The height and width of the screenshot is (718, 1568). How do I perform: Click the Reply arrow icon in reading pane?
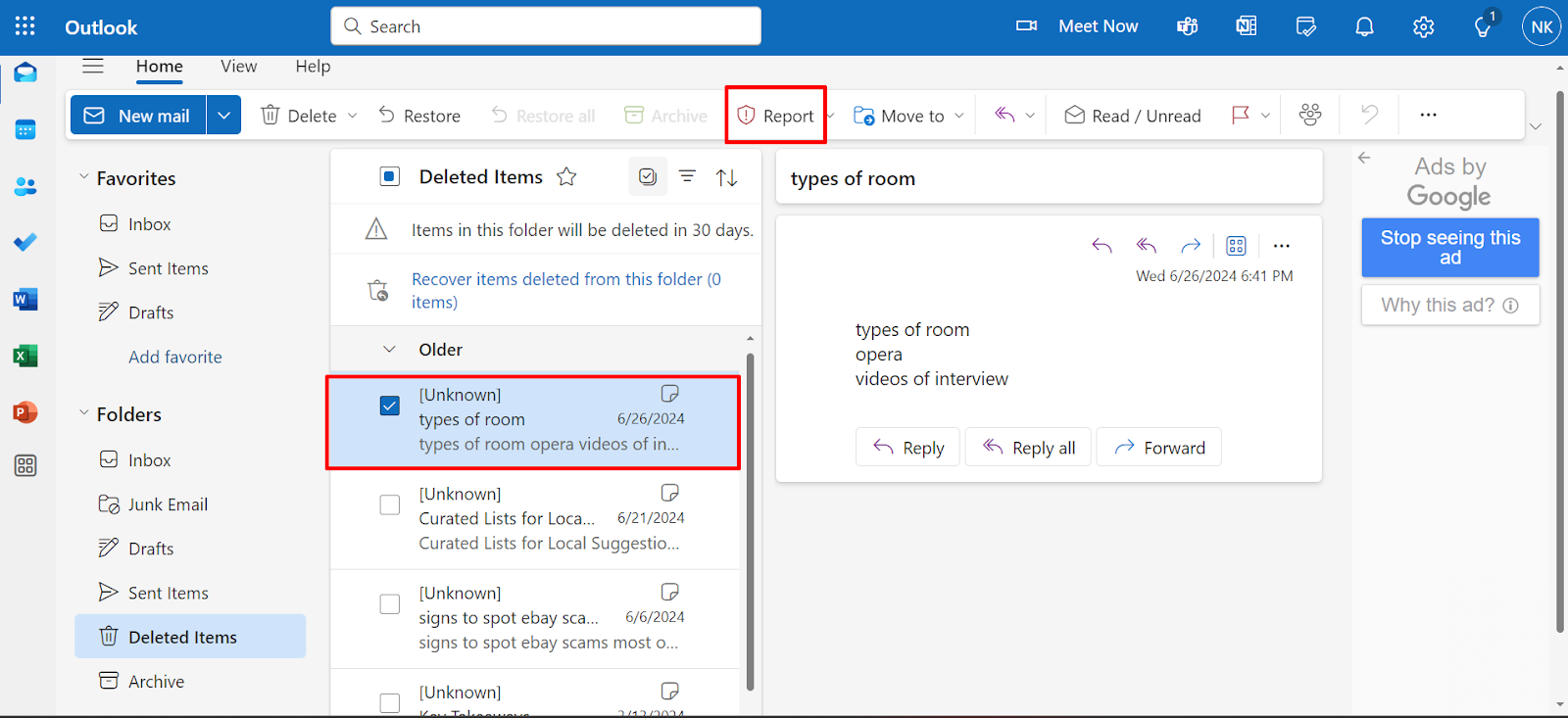(1102, 246)
